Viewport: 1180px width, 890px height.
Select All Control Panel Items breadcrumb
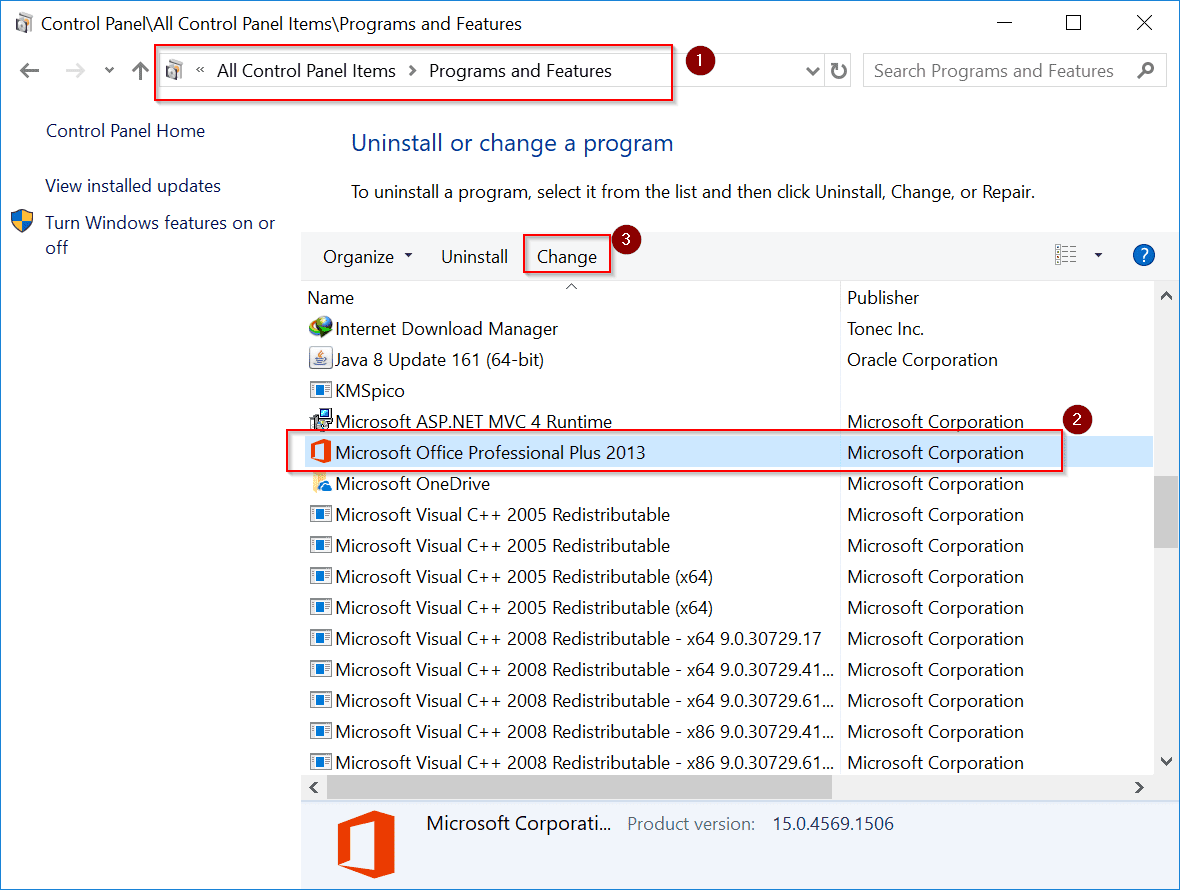[306, 71]
